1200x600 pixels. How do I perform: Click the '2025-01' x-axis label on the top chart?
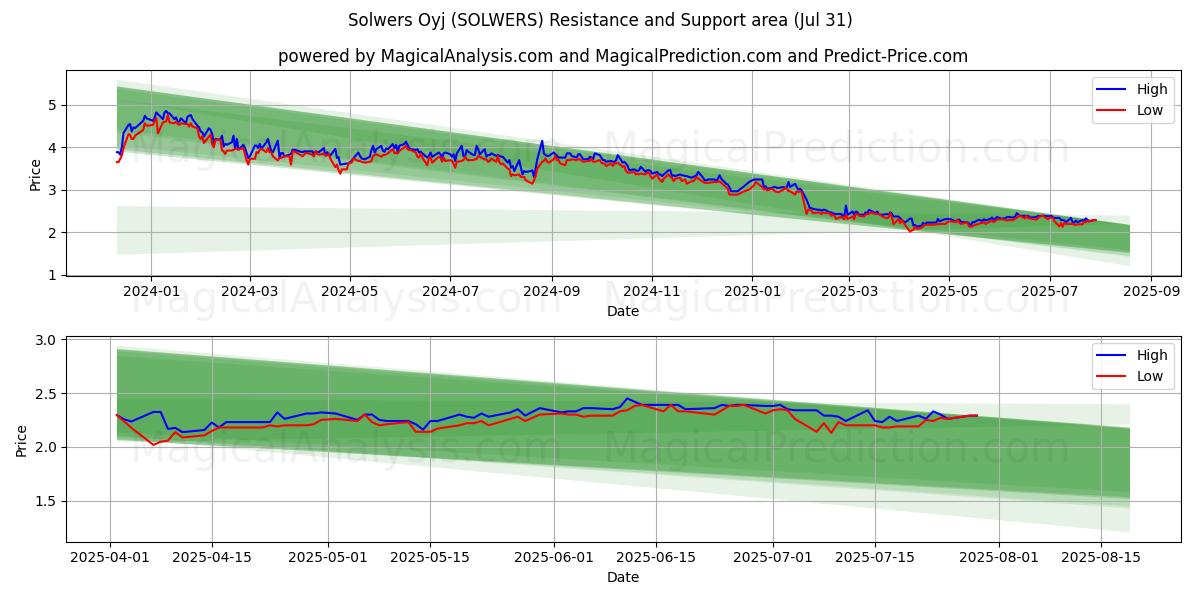[x=752, y=292]
